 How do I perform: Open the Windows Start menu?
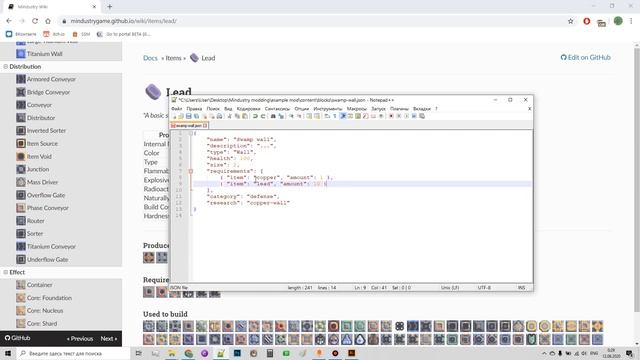click(8, 353)
